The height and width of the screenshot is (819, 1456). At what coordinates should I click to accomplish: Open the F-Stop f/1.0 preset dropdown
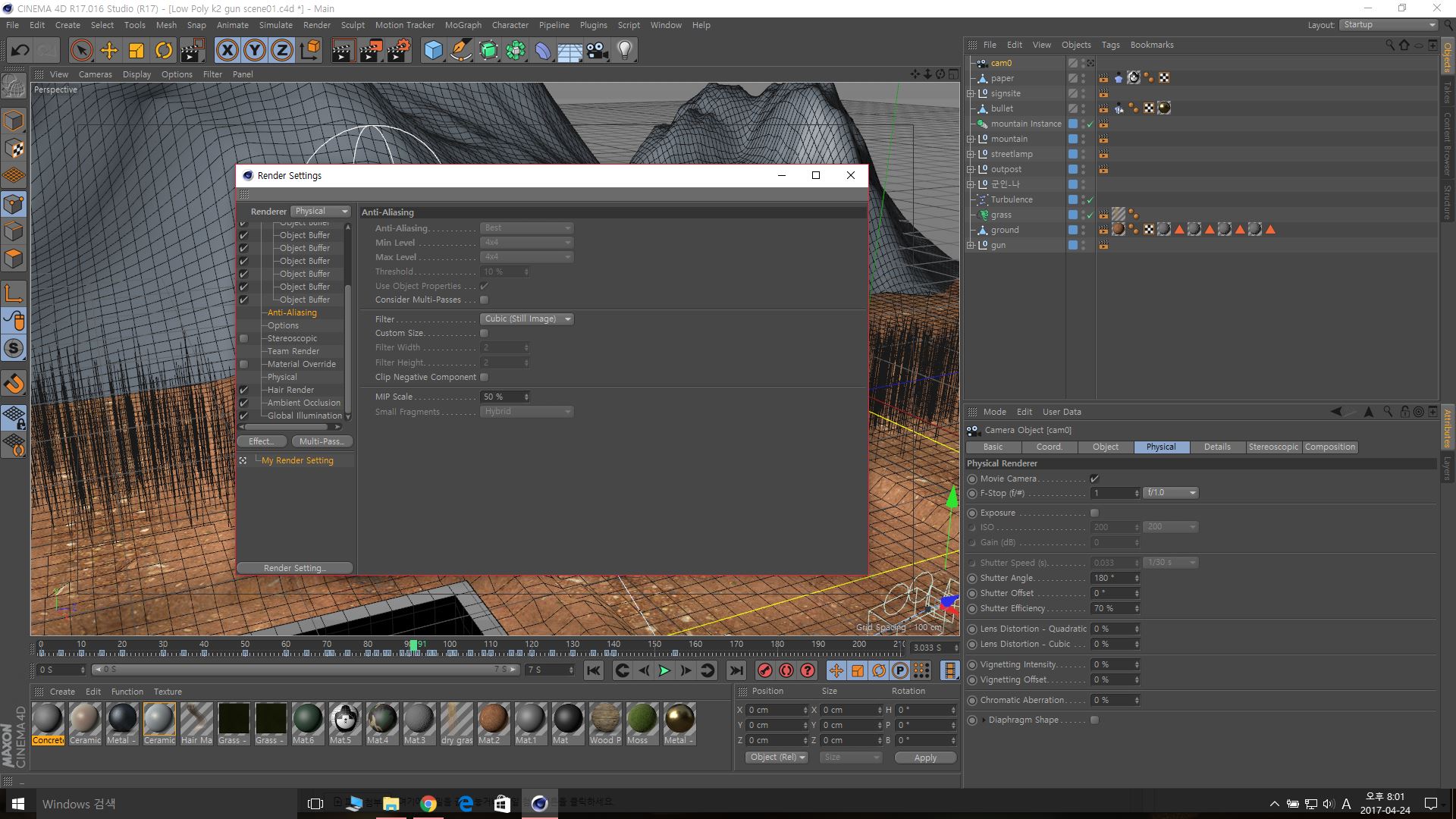pos(1171,493)
